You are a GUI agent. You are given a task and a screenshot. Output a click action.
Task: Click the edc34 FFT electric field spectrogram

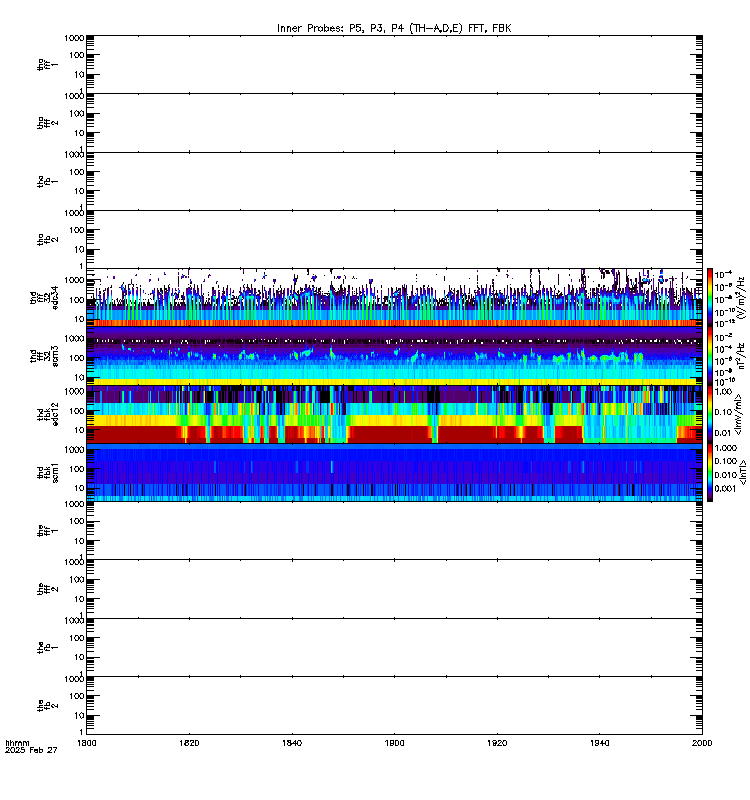(x=394, y=297)
